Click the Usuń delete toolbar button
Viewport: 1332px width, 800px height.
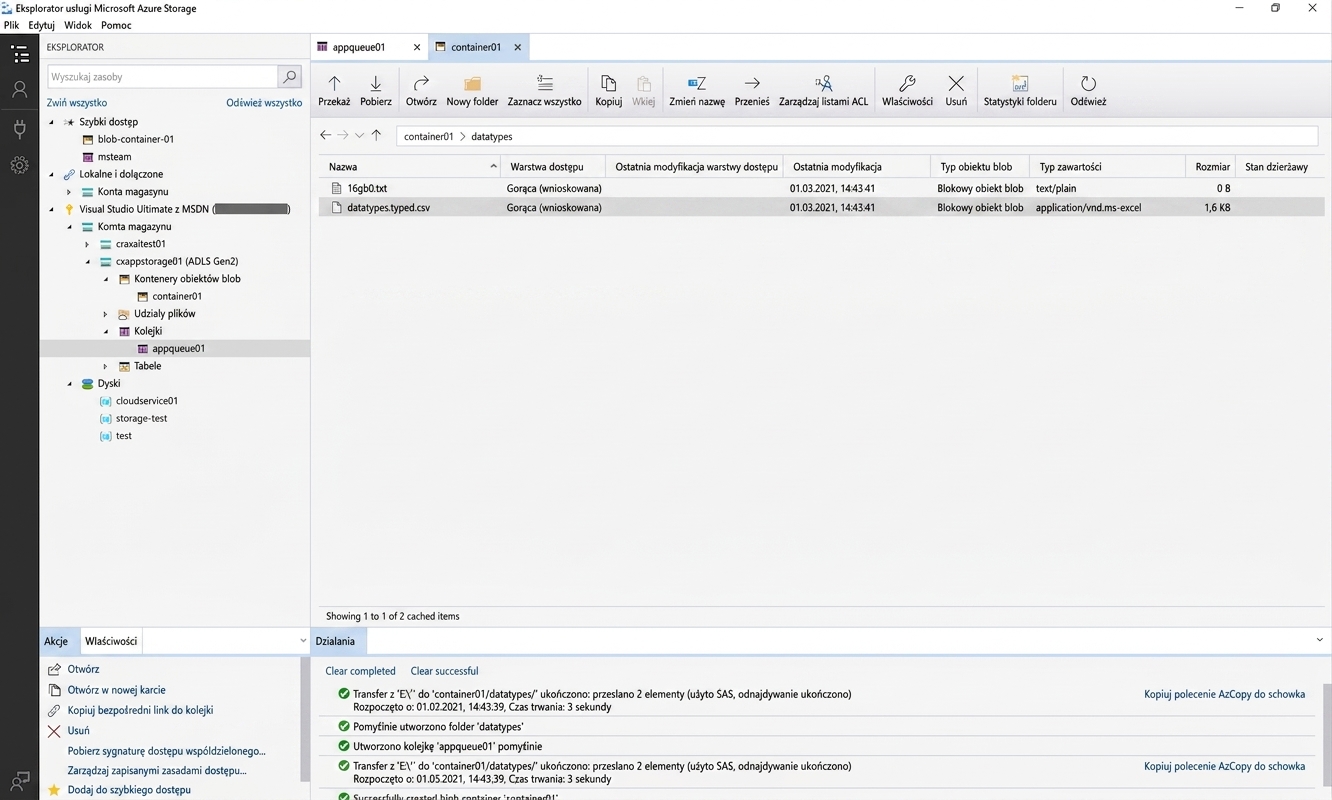pyautogui.click(x=956, y=90)
